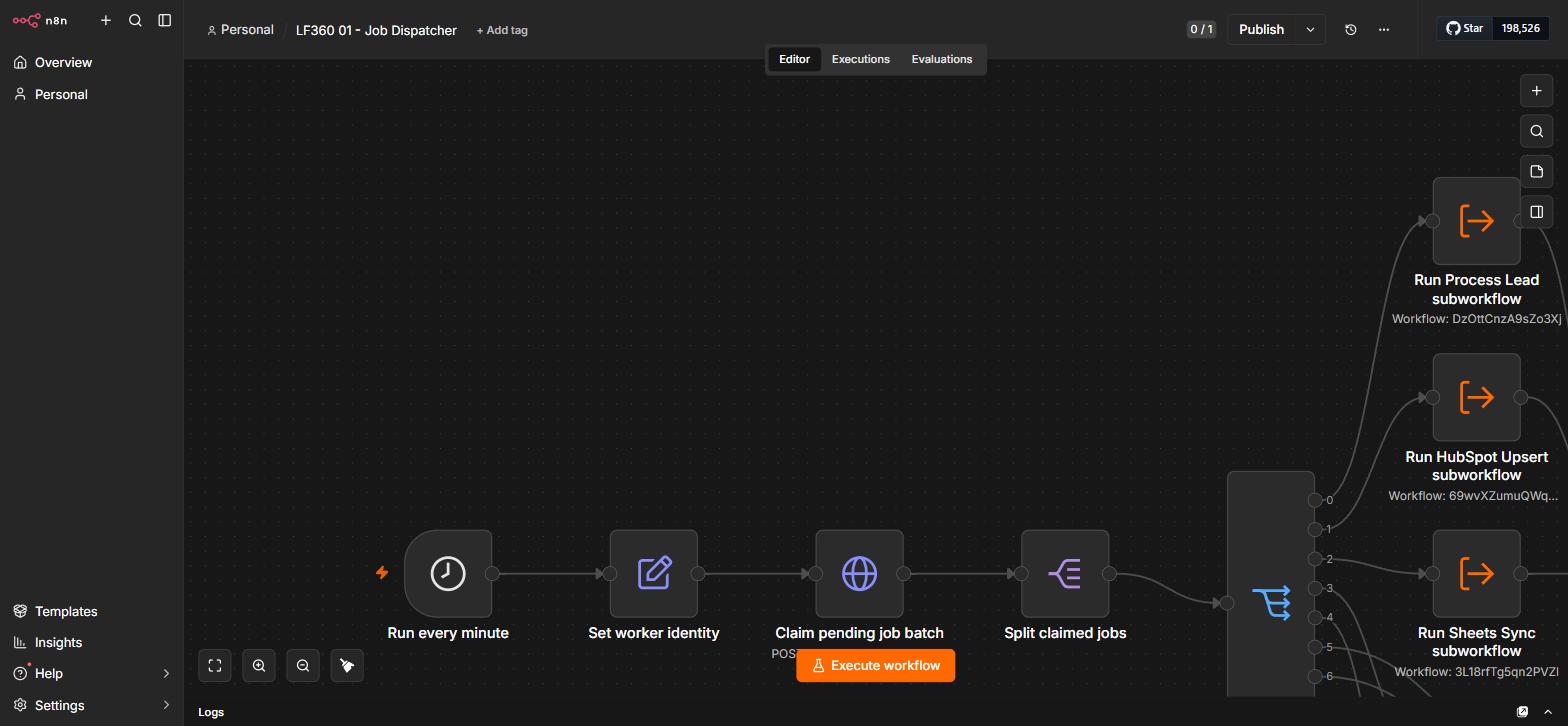Open search from sidebar magnifier icon
This screenshot has height=726, width=1568.
[135, 20]
